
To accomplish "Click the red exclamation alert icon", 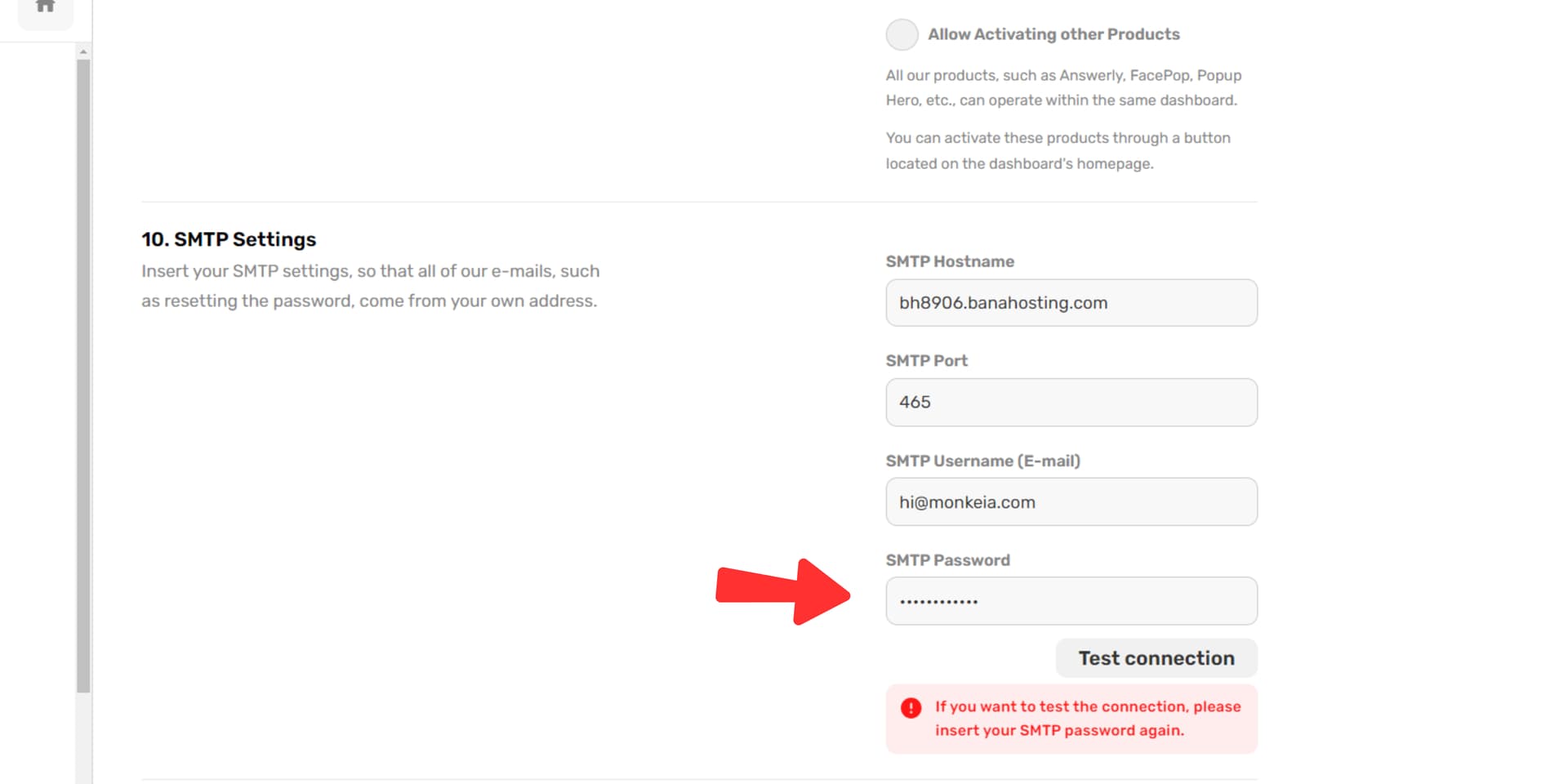I will [911, 708].
